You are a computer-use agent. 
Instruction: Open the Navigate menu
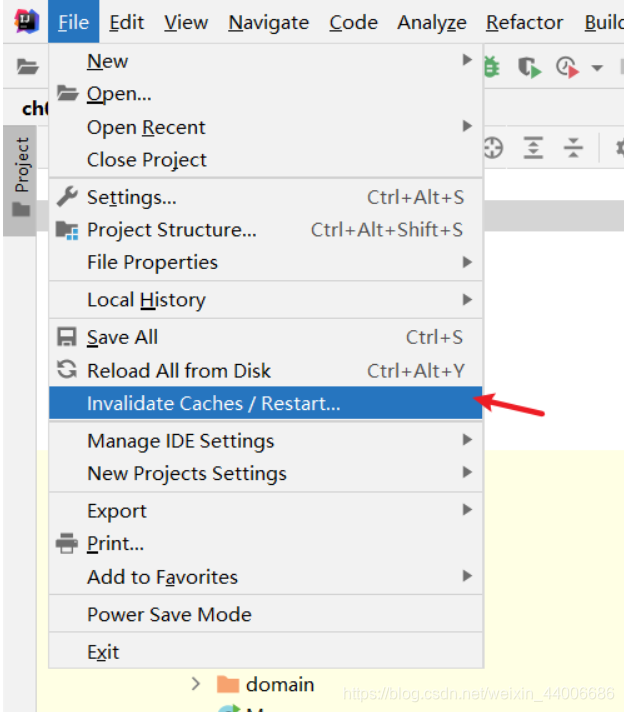268,22
